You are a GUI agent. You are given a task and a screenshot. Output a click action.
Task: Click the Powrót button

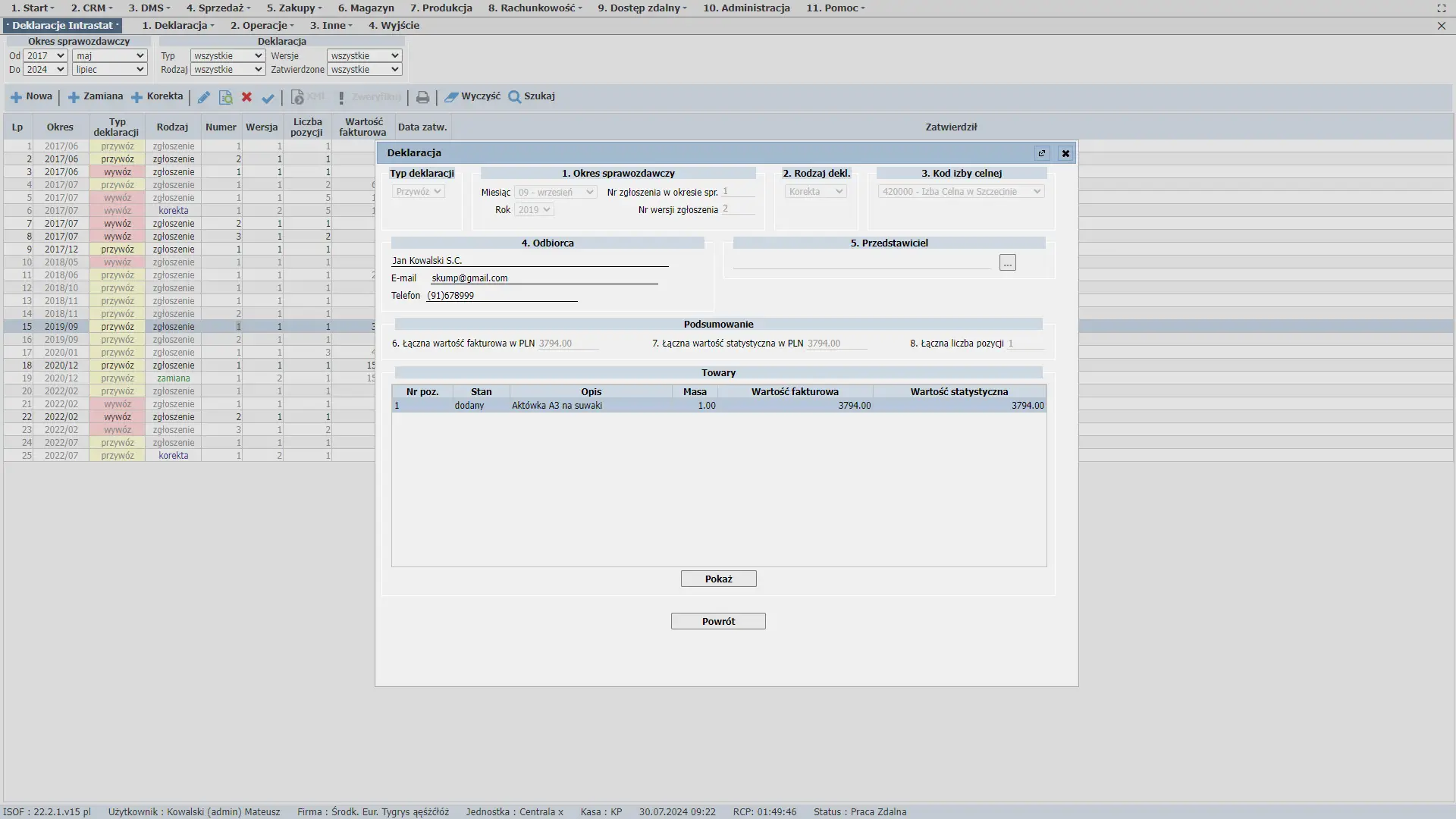point(718,621)
